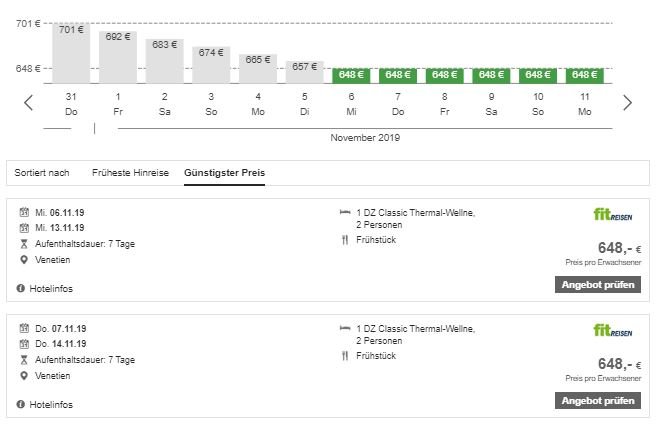Image resolution: width=658 pixels, height=424 pixels.
Task: Click the previous dates left arrow
Action: pyautogui.click(x=28, y=102)
